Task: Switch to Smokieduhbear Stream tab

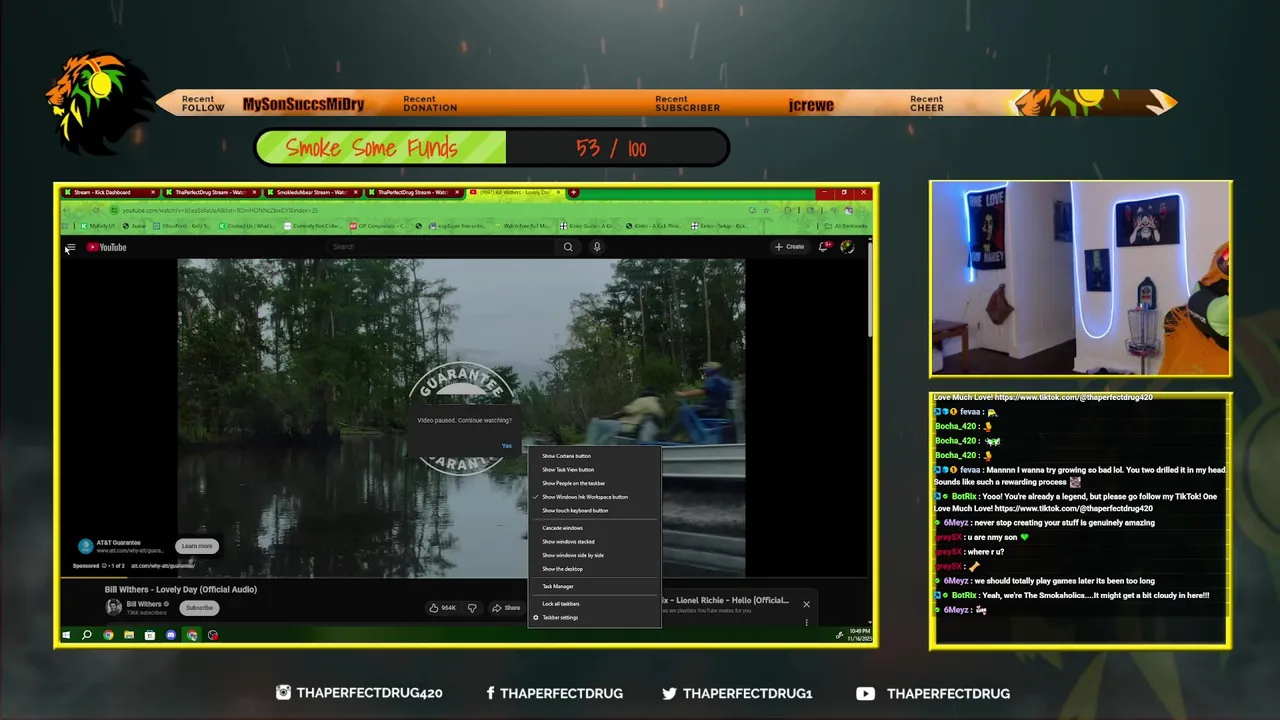Action: (x=312, y=192)
